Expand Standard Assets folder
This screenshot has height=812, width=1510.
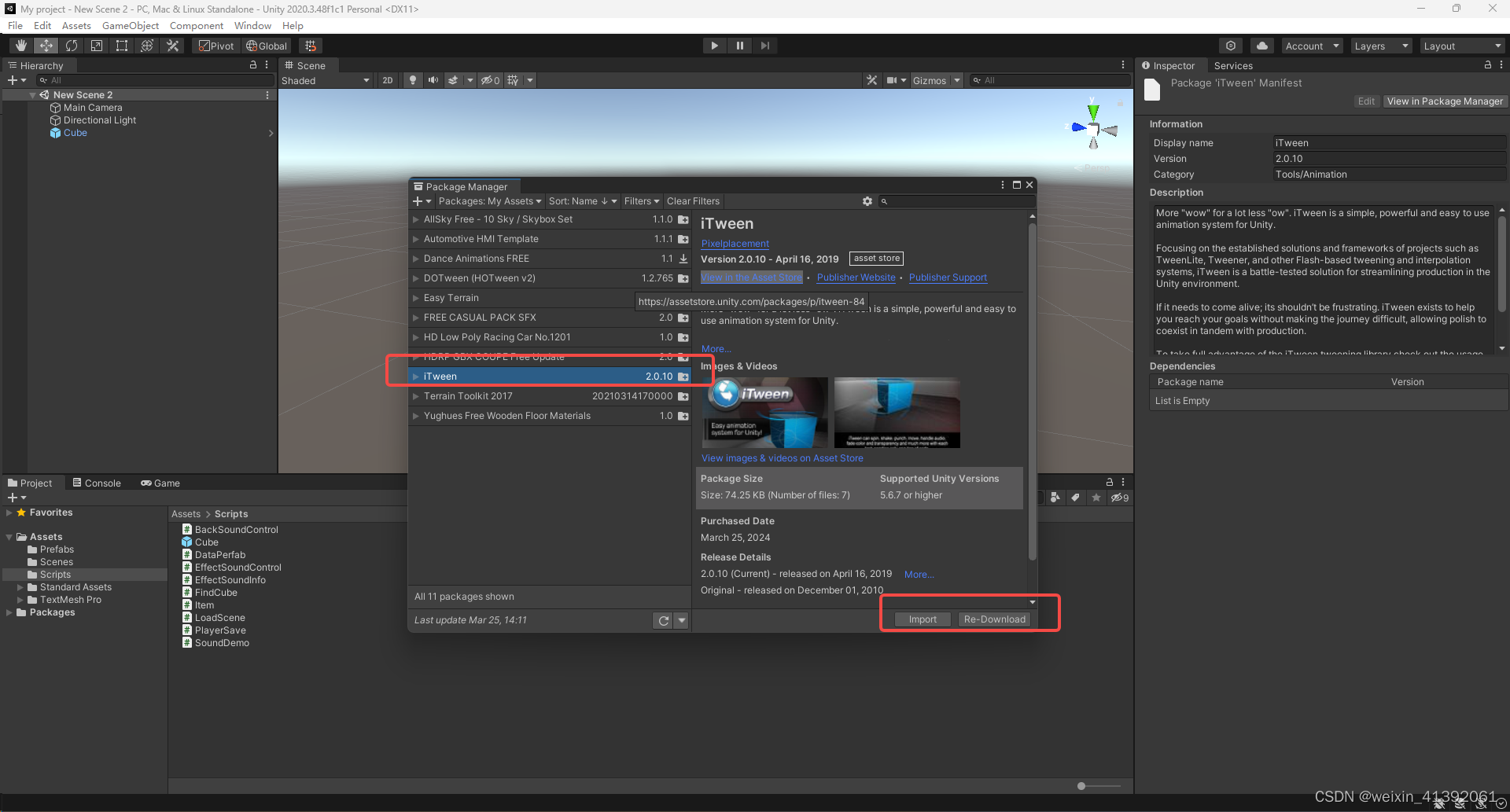coord(20,587)
